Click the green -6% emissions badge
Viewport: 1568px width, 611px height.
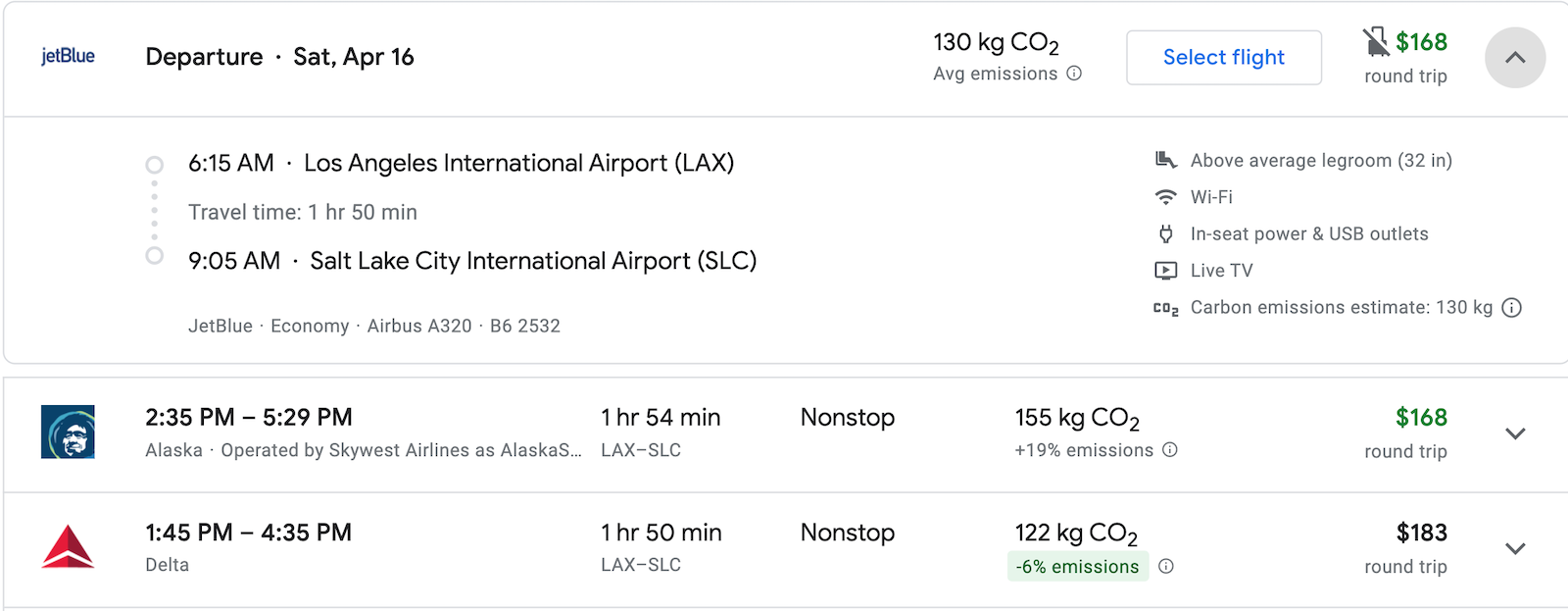[x=1078, y=567]
